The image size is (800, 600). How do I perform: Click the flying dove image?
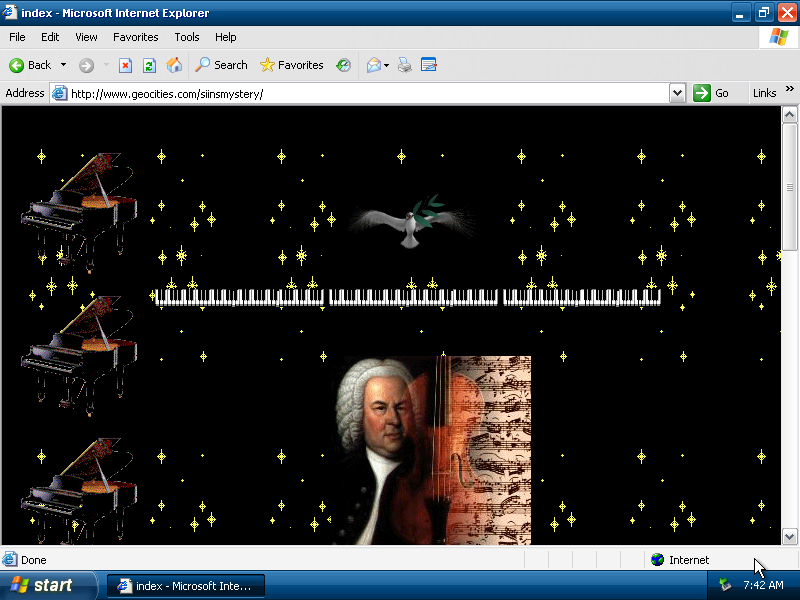point(412,221)
